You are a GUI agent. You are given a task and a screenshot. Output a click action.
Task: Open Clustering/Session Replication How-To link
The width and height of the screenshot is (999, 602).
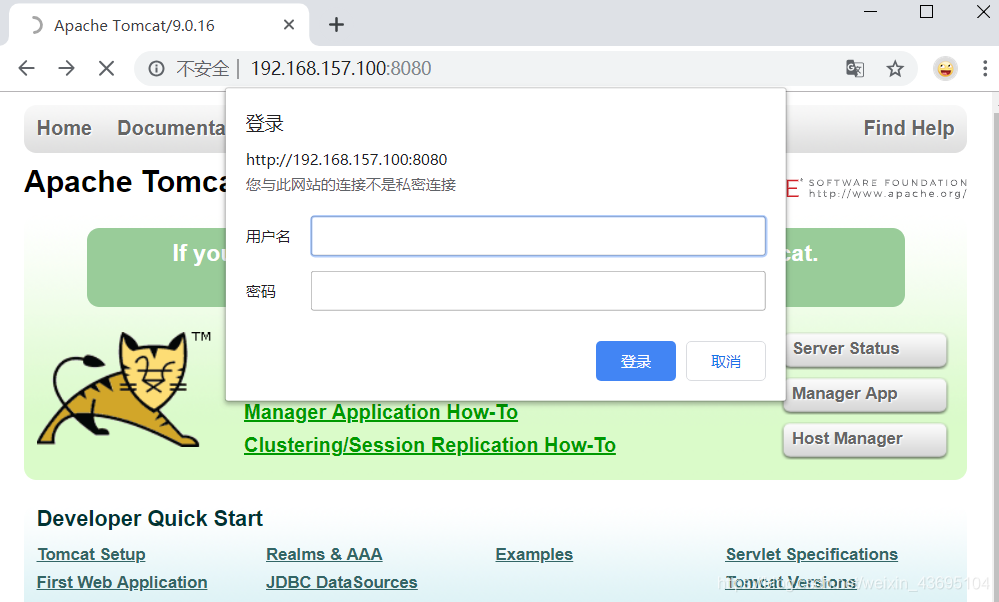pos(430,445)
